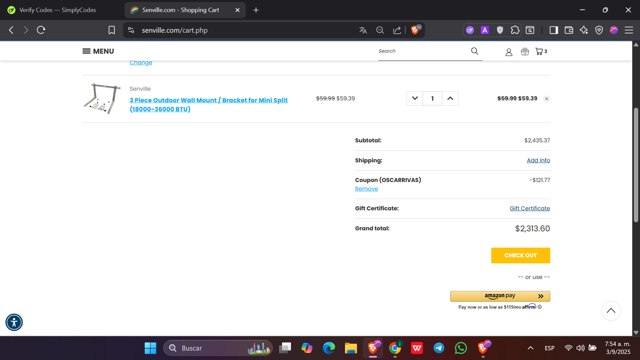Open the ESP language indicator
This screenshot has width=640, height=360.
pos(549,348)
